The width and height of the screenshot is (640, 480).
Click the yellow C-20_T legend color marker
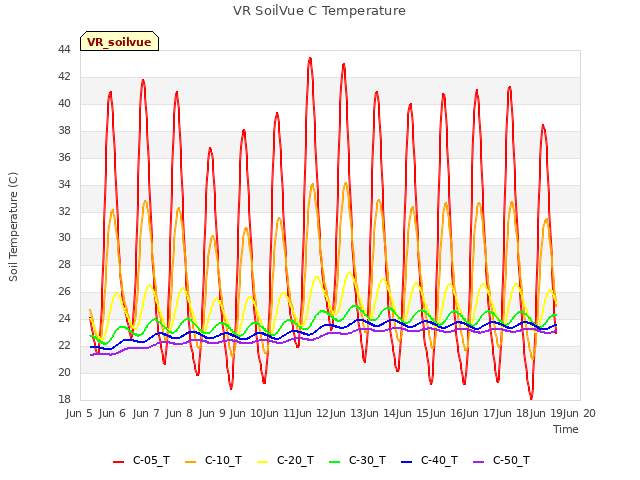click(x=262, y=462)
